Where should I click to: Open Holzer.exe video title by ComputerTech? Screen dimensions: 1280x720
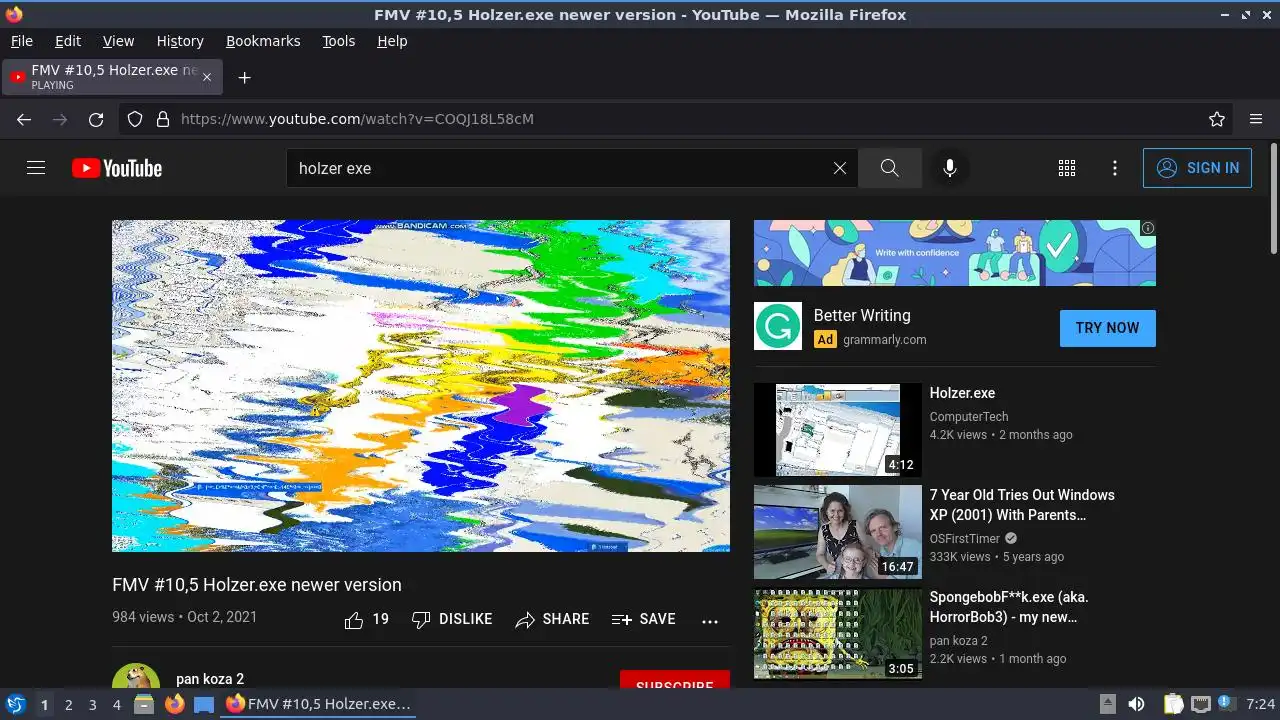[962, 393]
